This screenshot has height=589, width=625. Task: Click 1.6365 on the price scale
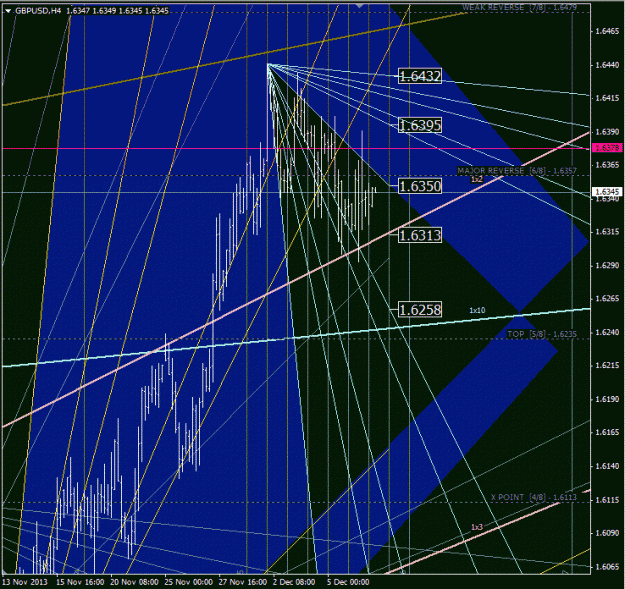pyautogui.click(x=607, y=165)
